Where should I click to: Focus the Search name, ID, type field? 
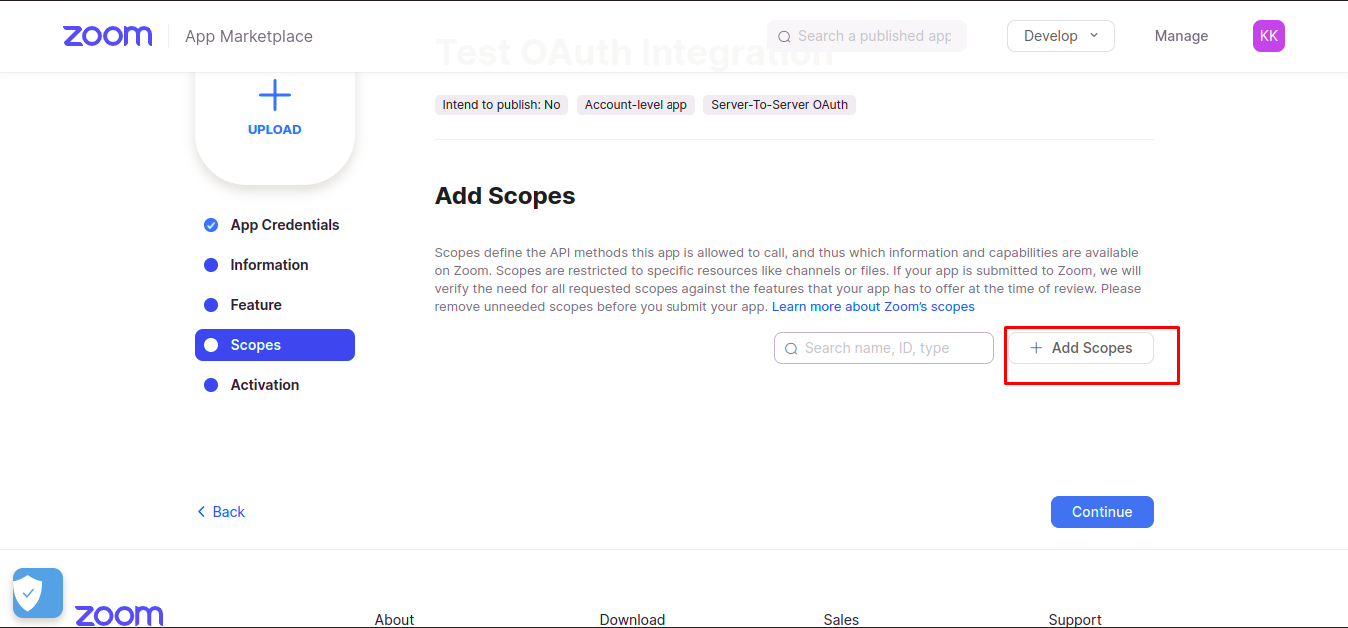[x=884, y=348]
